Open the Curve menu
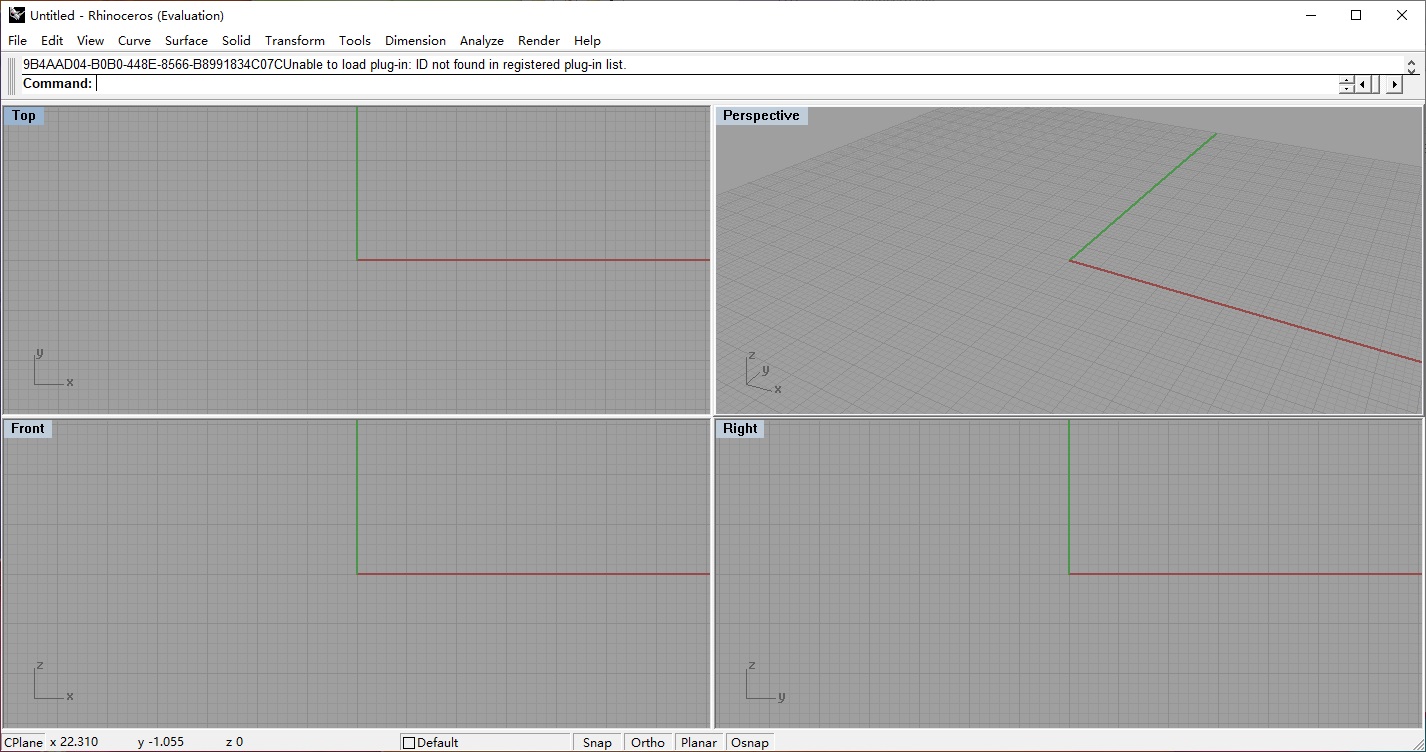Image resolution: width=1426 pixels, height=752 pixels. click(134, 41)
